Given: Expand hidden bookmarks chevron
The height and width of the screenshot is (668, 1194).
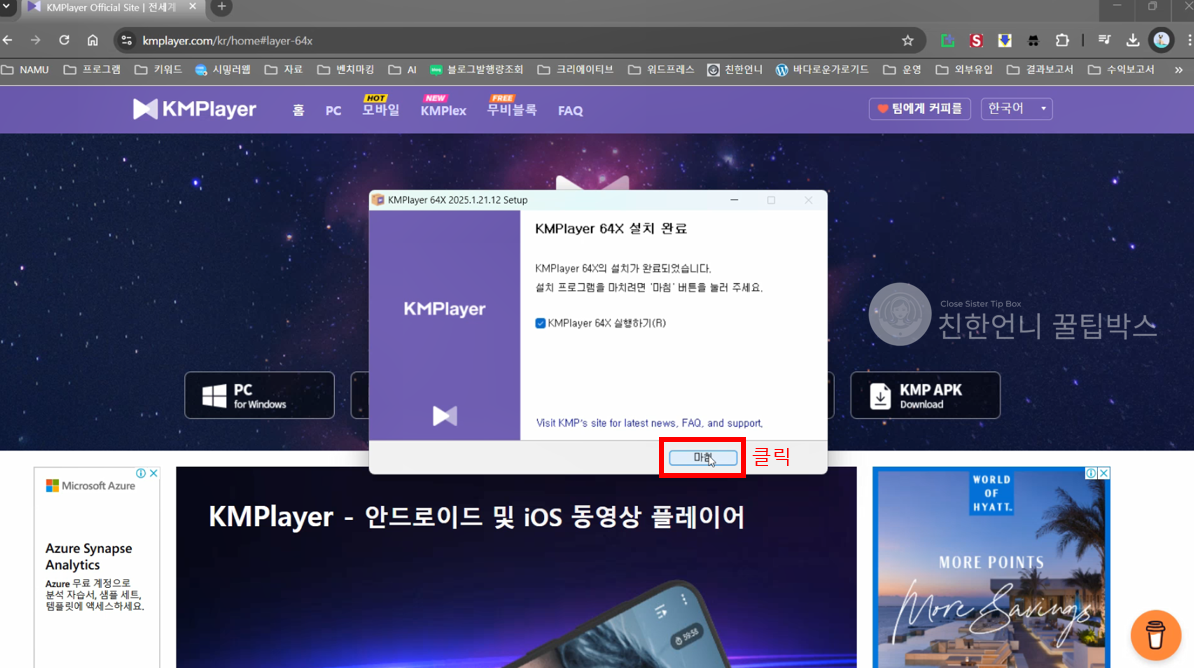Looking at the screenshot, I should click(x=1179, y=69).
